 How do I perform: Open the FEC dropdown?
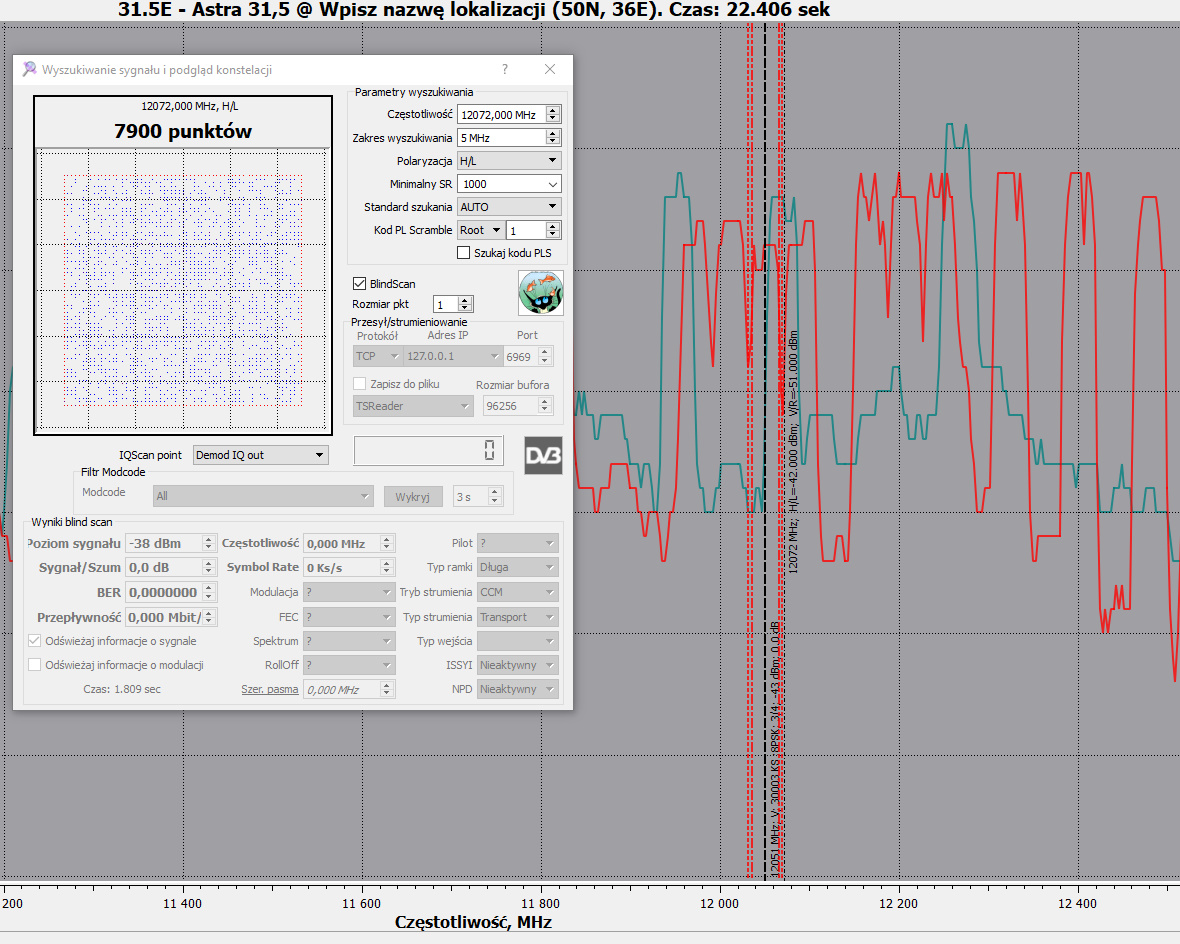pos(349,617)
